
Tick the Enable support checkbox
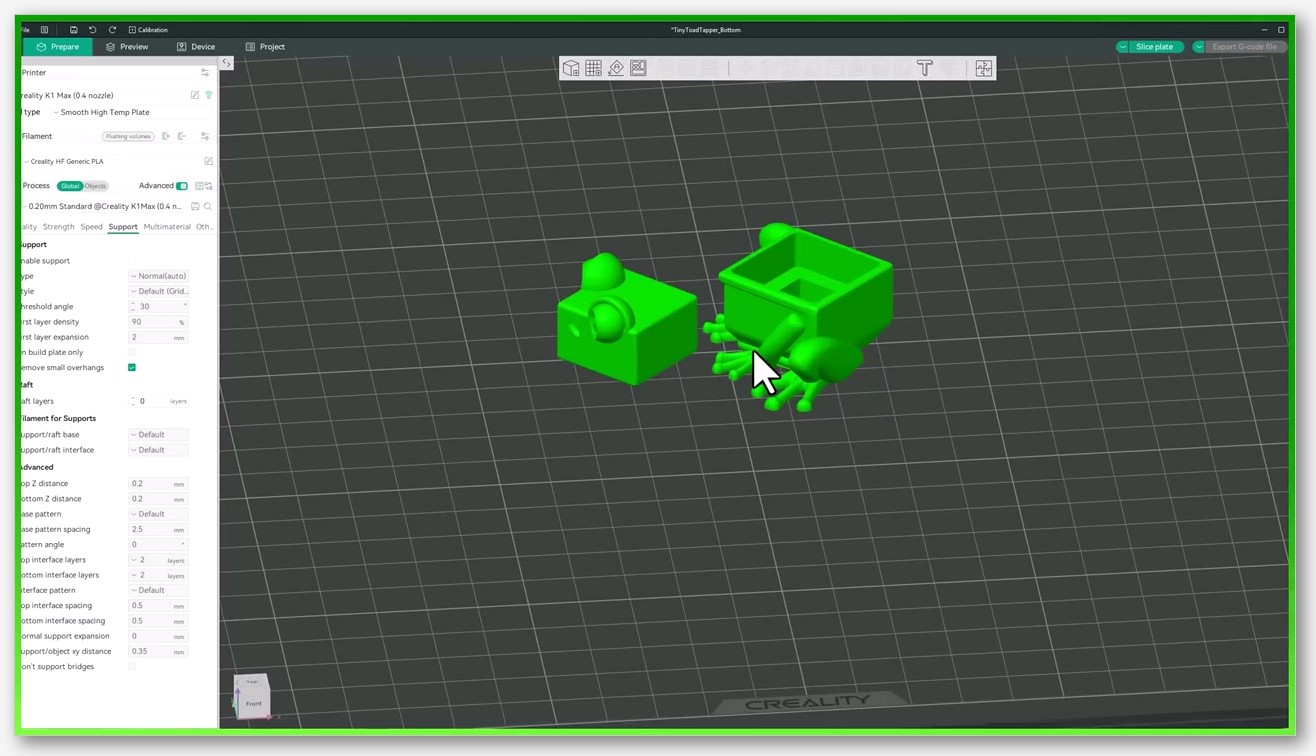coord(132,261)
